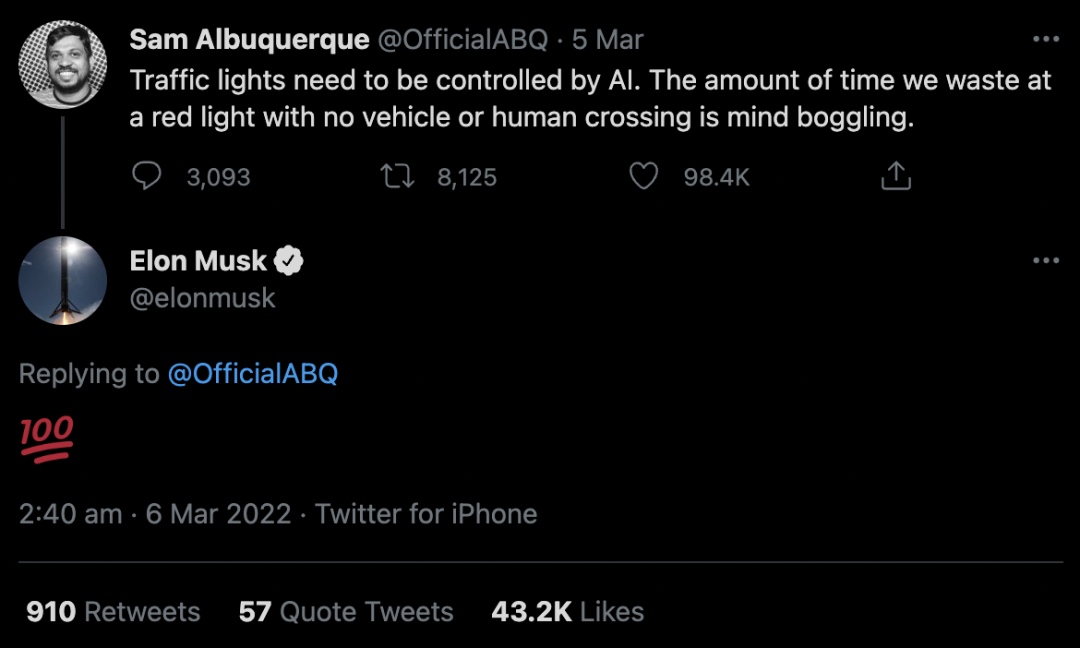Click Elon Musk's verified badge
This screenshot has height=648, width=1080.
pos(289,261)
